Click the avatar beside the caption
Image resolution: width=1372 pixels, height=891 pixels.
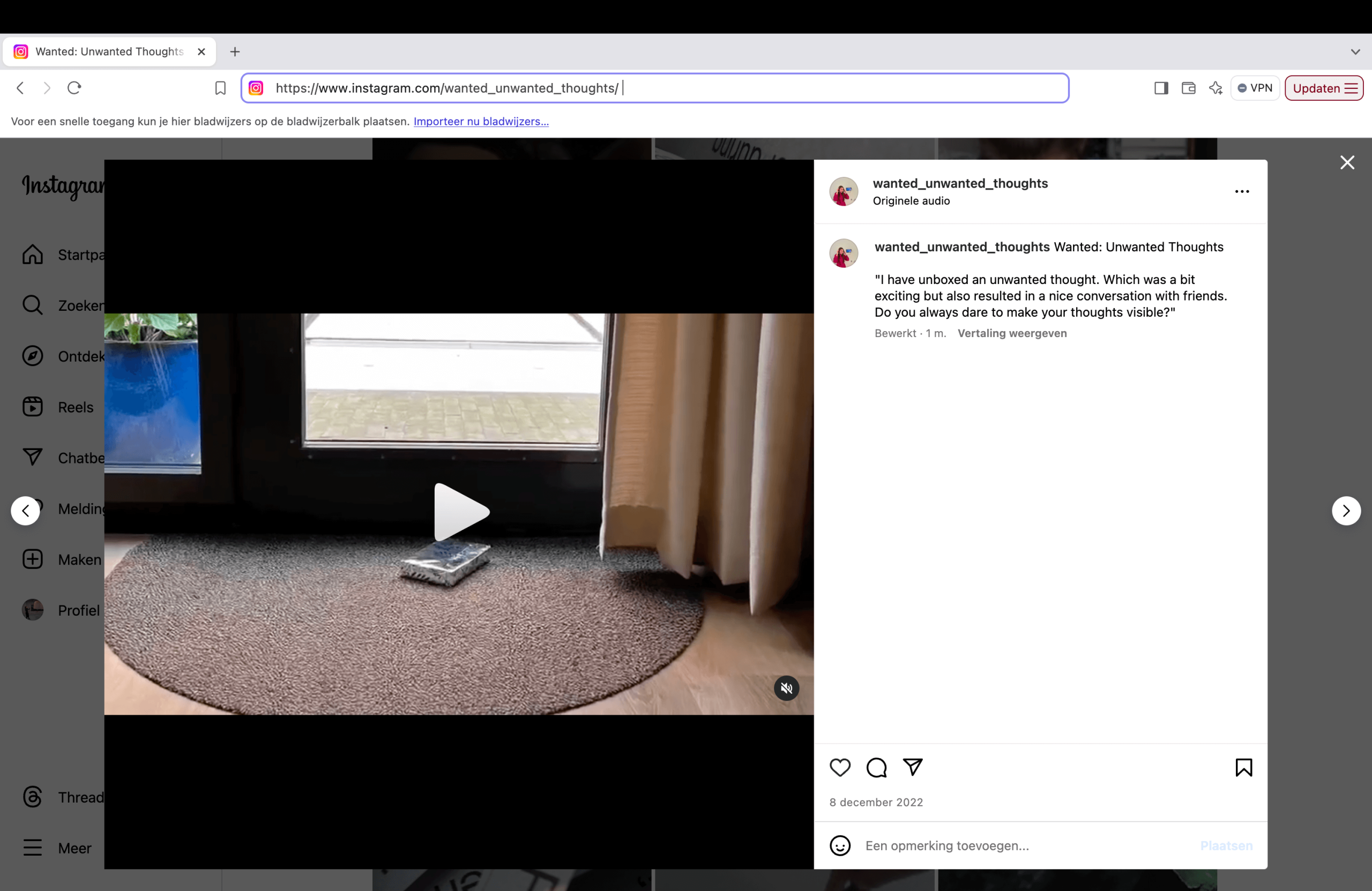(844, 253)
